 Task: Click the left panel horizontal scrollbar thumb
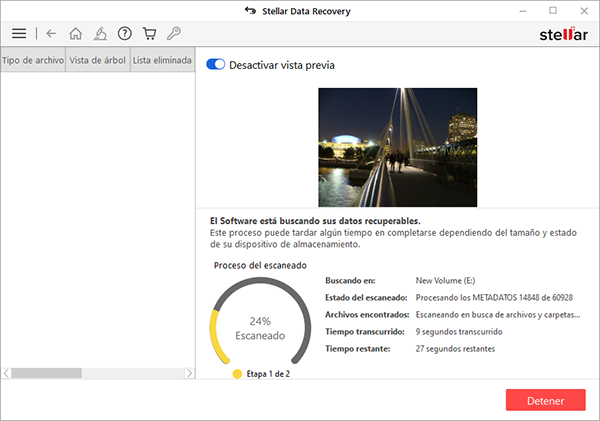46,373
